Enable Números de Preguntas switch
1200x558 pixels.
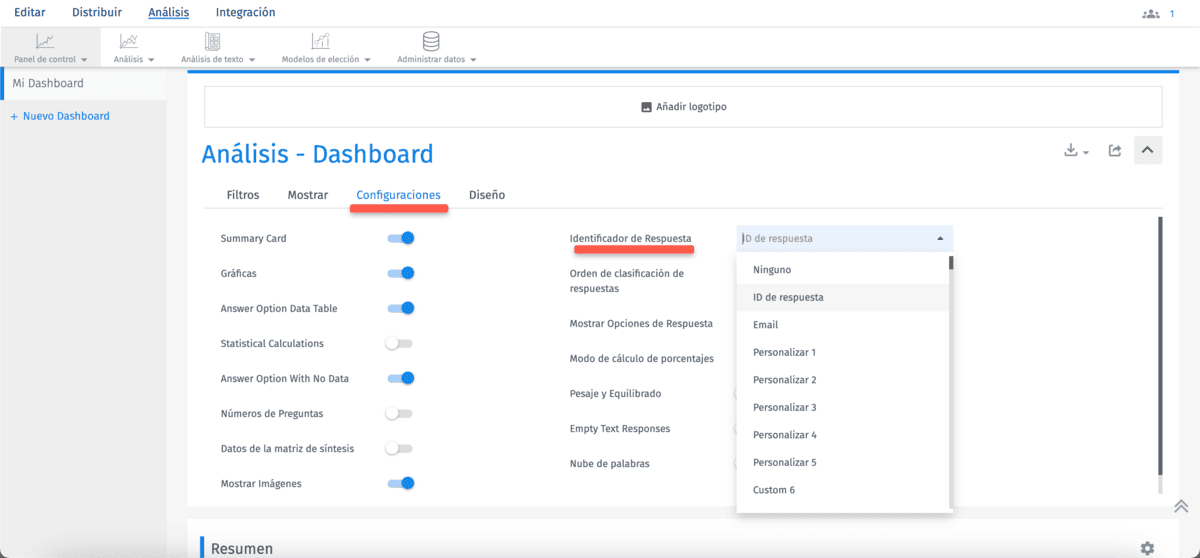click(399, 413)
